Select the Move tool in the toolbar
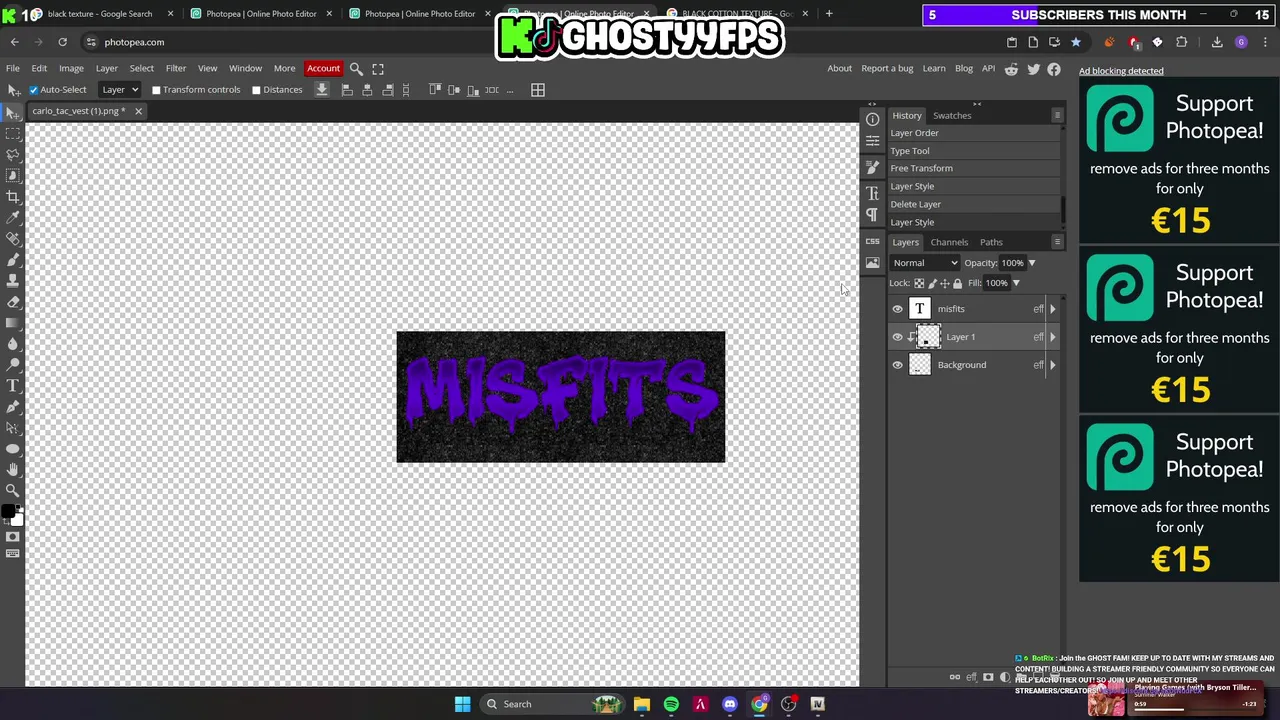 (13, 112)
